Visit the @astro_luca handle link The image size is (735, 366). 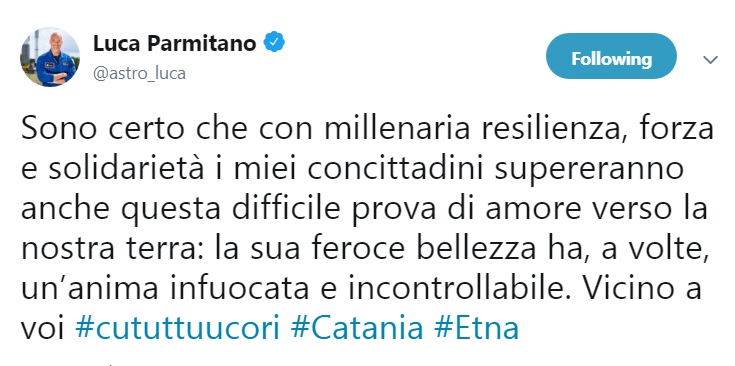pos(139,74)
